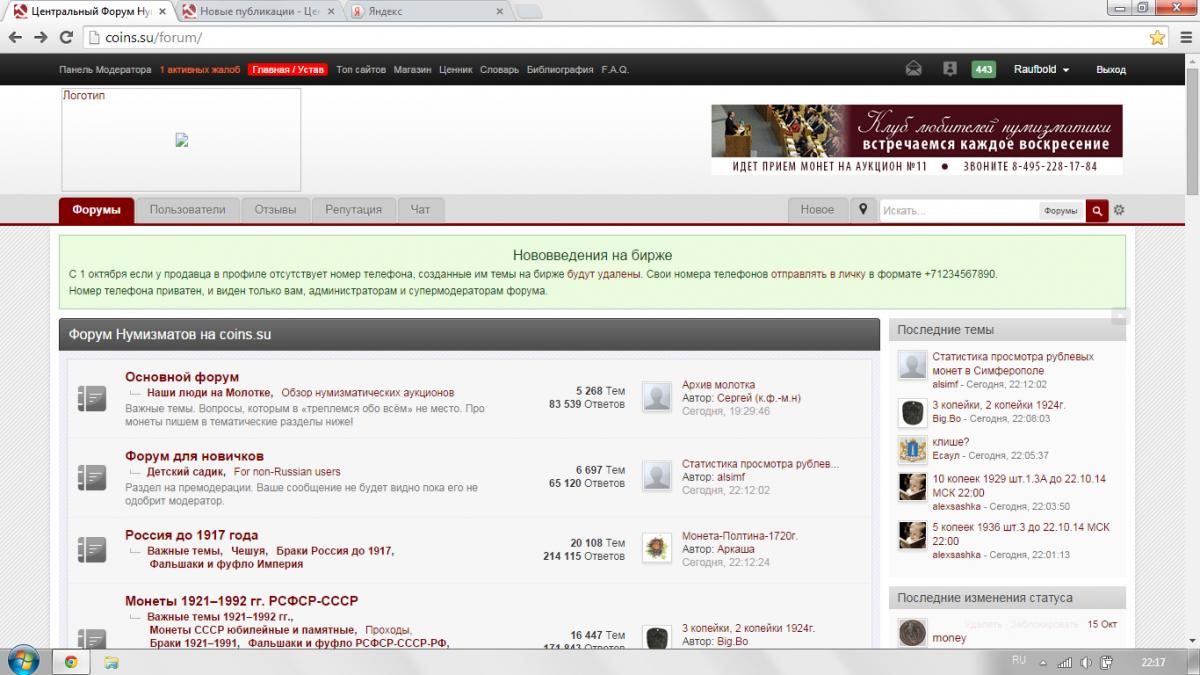Open the RU language indicator in tray
The image size is (1200, 675).
tap(1019, 660)
